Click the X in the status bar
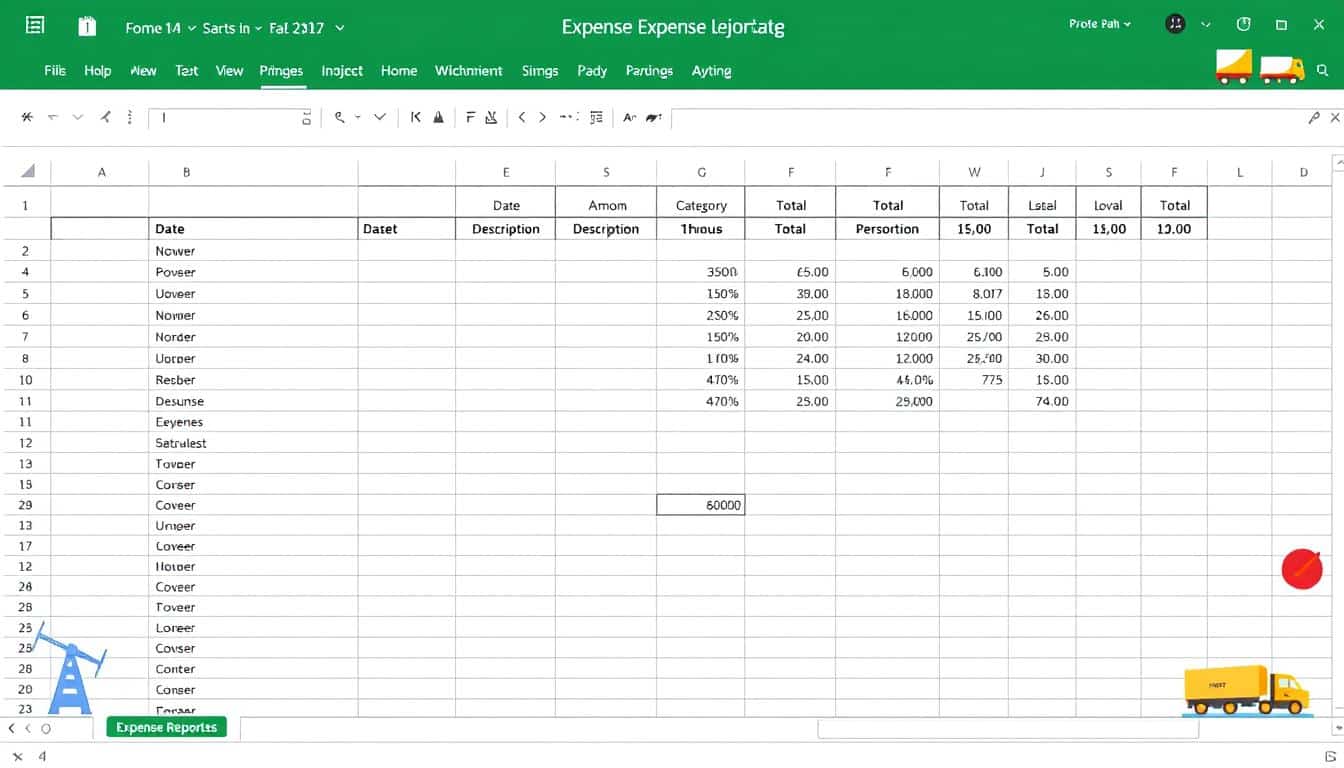This screenshot has width=1344, height=768. point(17,757)
